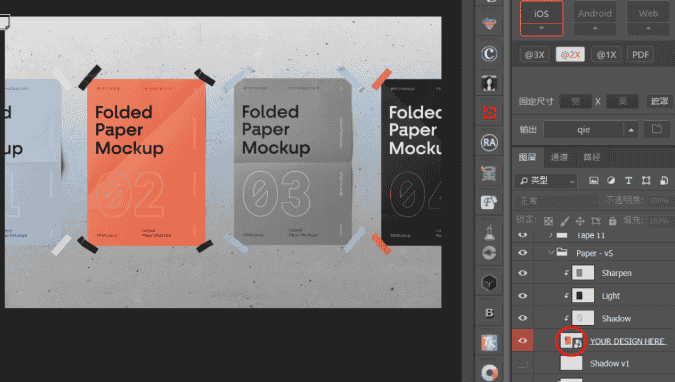675x382 pixels.
Task: Open the RA plugin panel icon
Action: [489, 143]
